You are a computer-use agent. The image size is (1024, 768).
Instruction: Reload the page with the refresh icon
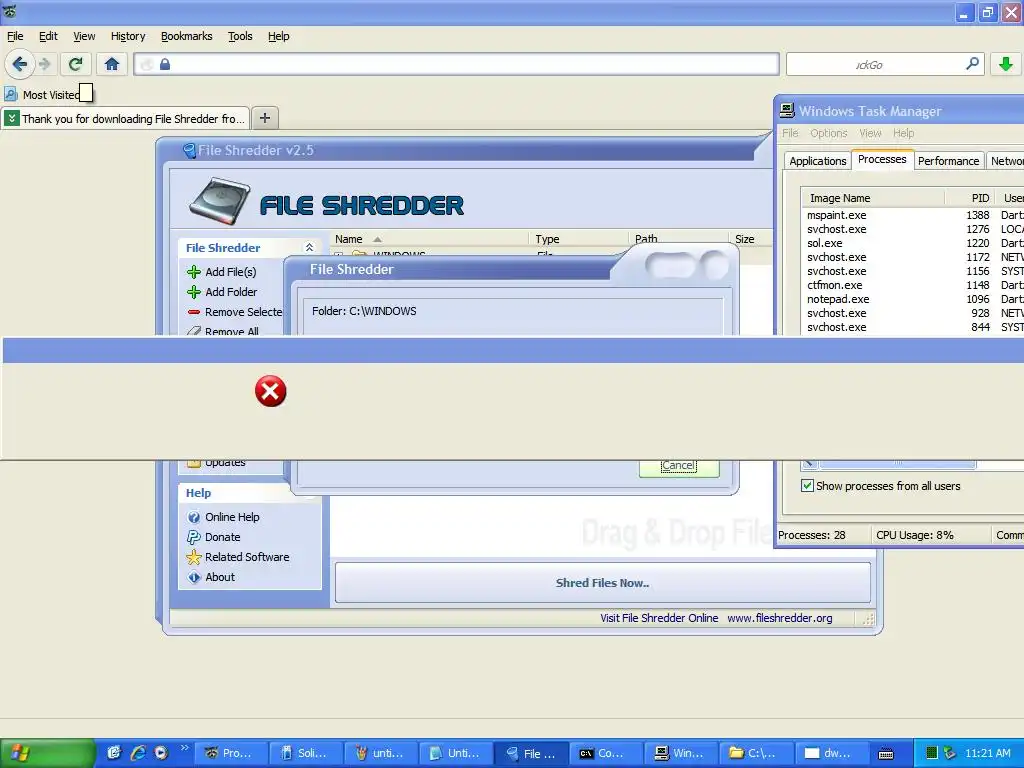point(75,64)
